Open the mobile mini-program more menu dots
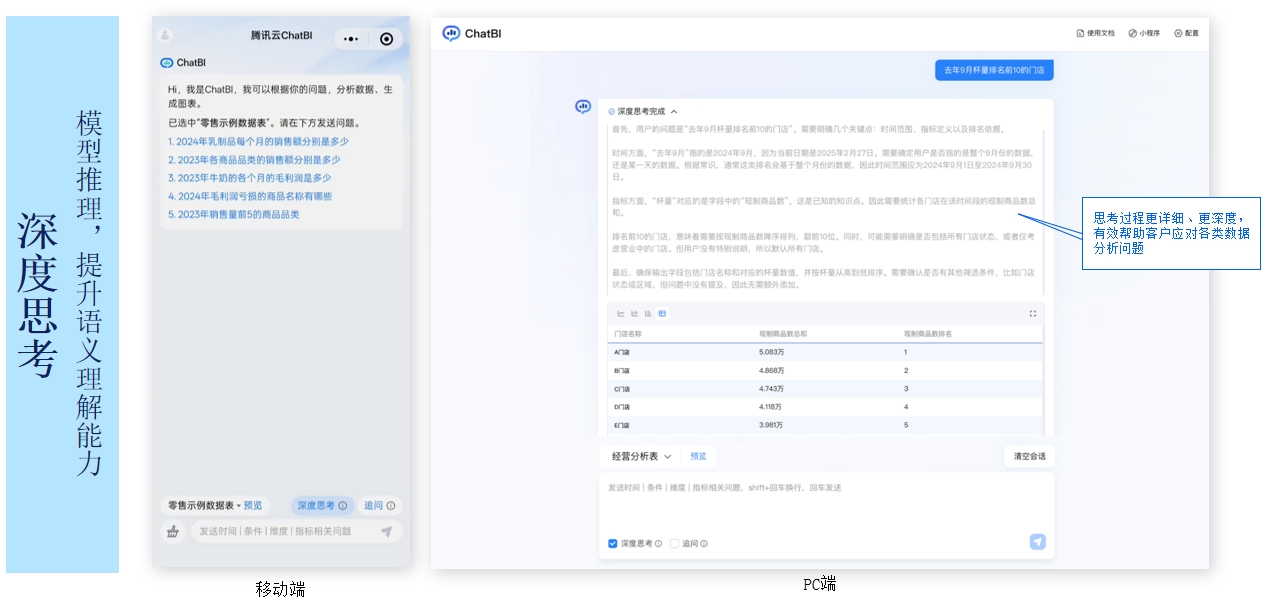 (350, 39)
